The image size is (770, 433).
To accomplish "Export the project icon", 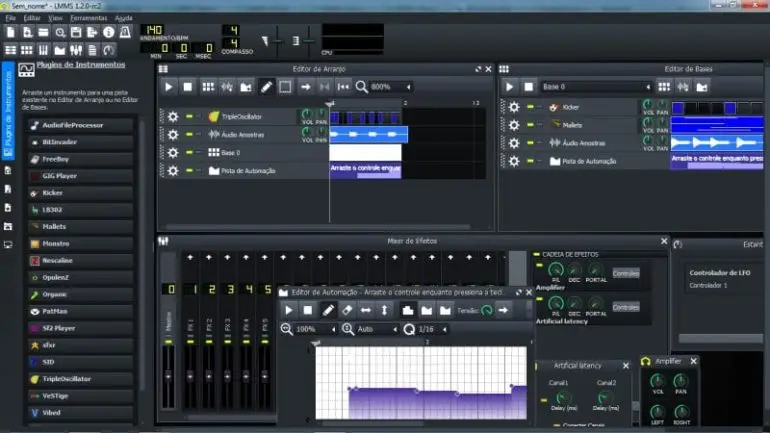I will click(x=92, y=32).
